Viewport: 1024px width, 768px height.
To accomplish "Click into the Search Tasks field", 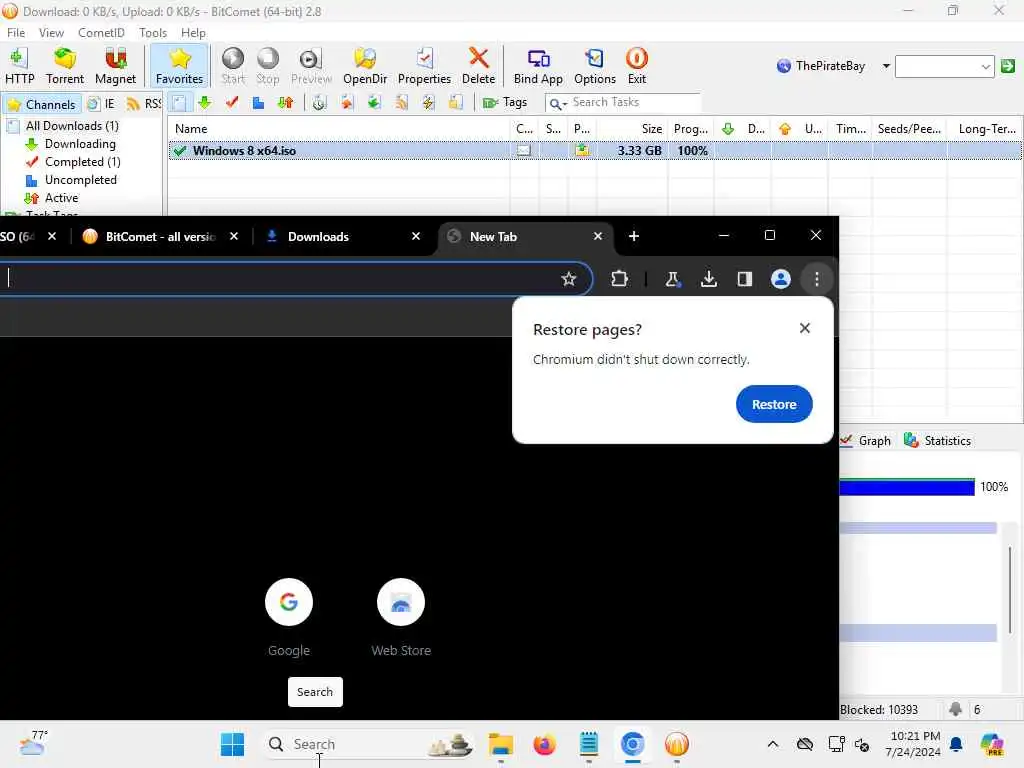I will [x=635, y=103].
